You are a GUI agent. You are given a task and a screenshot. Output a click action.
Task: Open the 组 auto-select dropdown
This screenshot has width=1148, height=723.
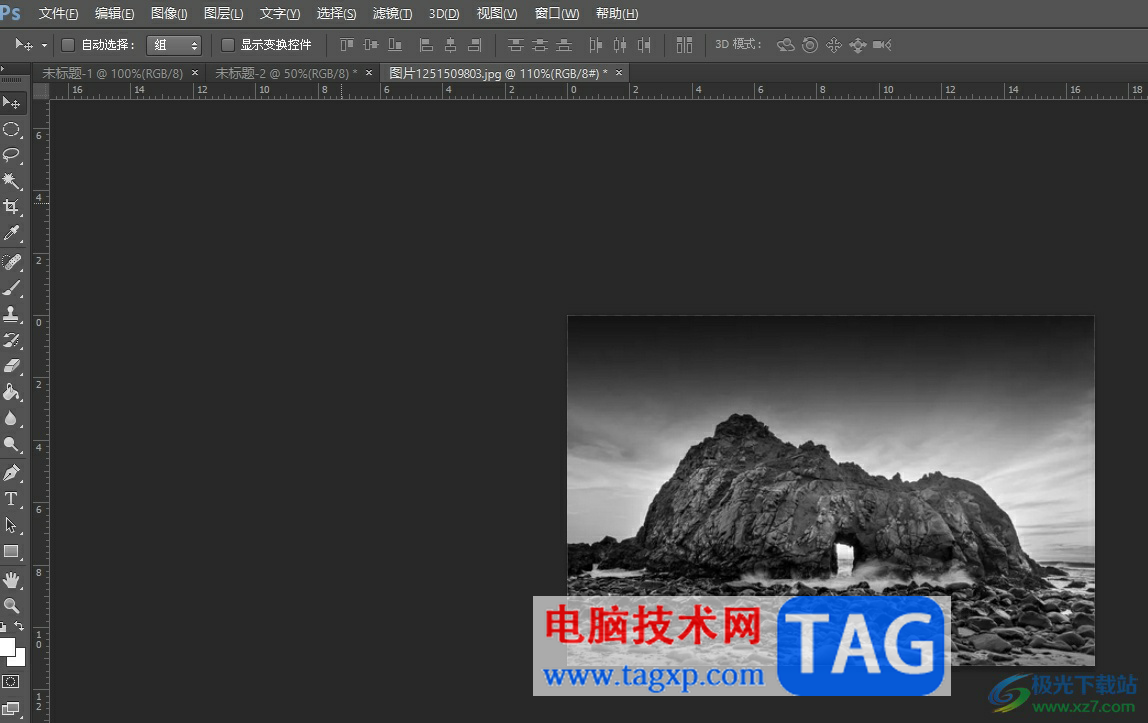[173, 45]
